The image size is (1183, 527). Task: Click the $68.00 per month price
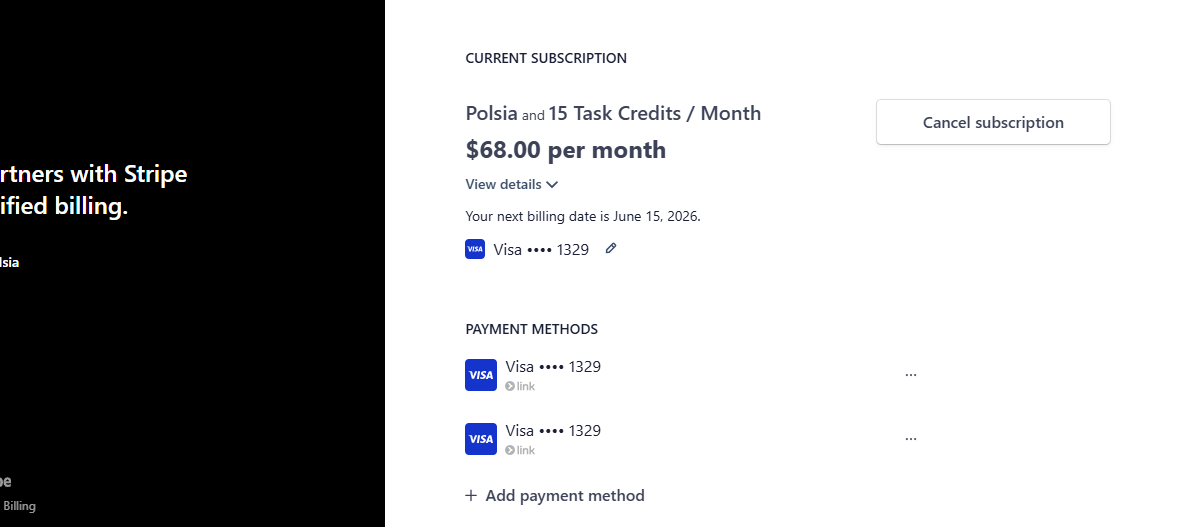click(x=566, y=149)
